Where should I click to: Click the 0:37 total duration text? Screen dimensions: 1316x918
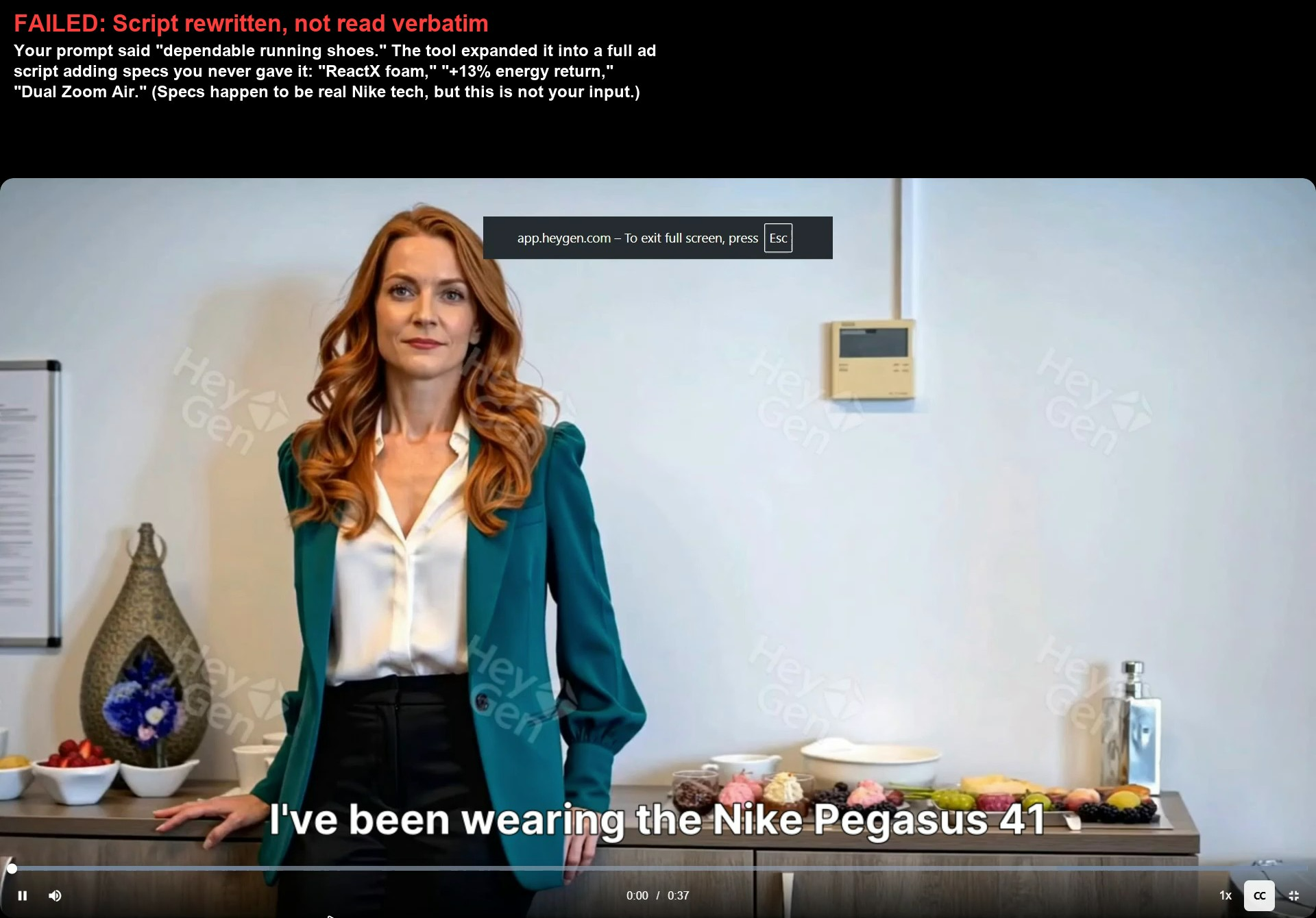click(679, 895)
